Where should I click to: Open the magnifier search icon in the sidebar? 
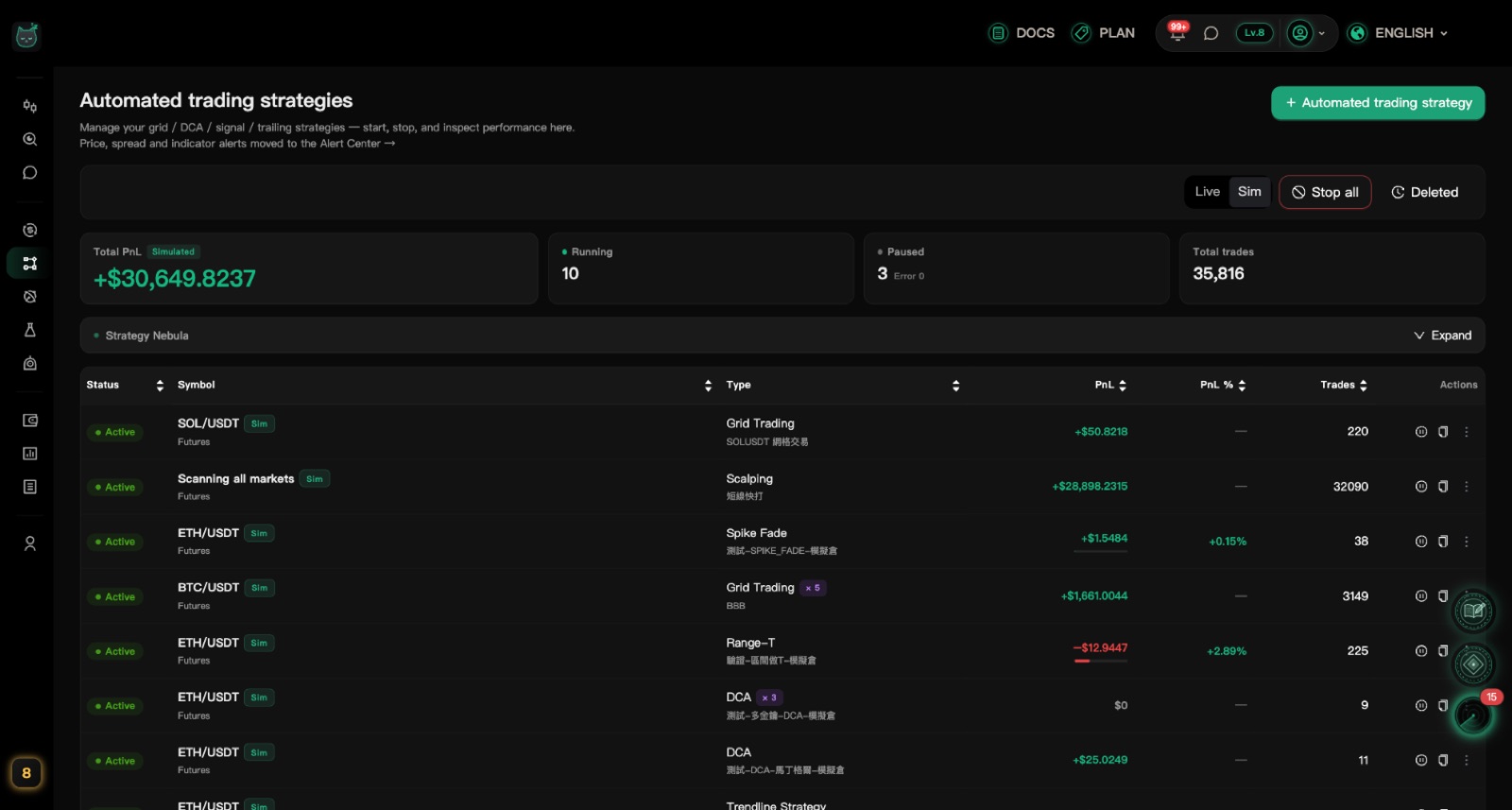click(30, 139)
